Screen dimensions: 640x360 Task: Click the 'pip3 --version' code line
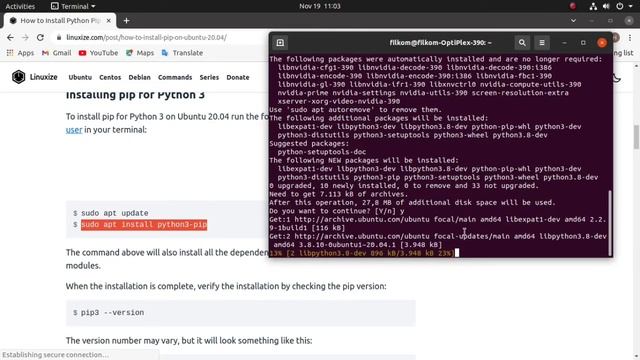click(112, 313)
